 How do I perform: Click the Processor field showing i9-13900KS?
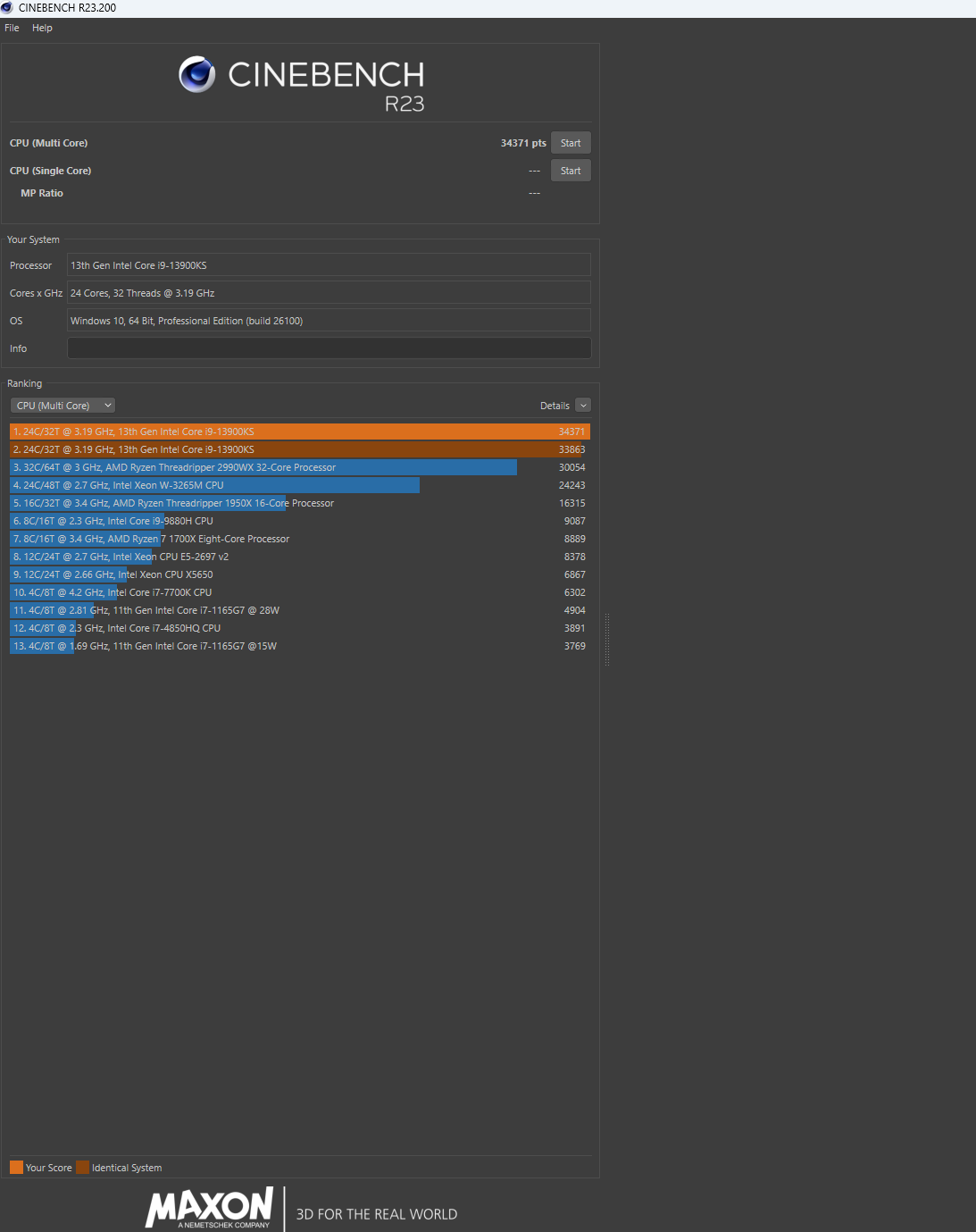[x=329, y=265]
